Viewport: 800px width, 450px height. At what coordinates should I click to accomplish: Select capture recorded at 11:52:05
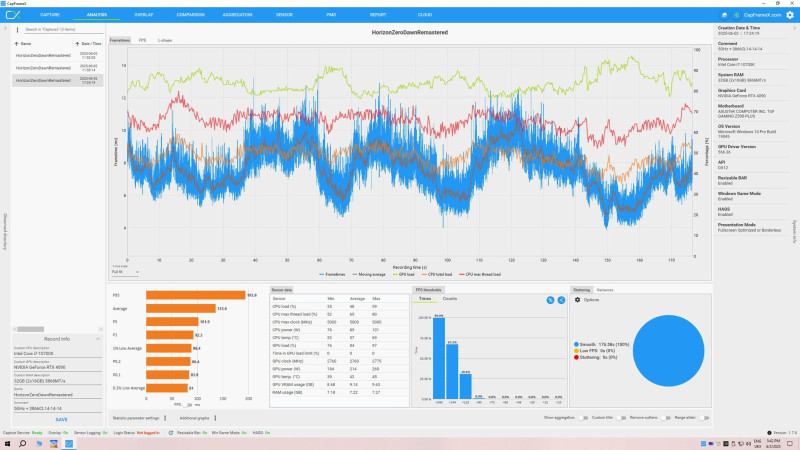[x=57, y=55]
